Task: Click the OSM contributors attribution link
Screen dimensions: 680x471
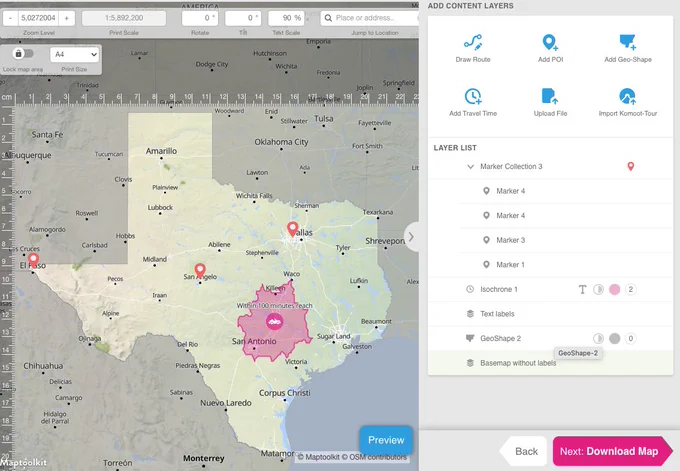Action: pos(374,457)
